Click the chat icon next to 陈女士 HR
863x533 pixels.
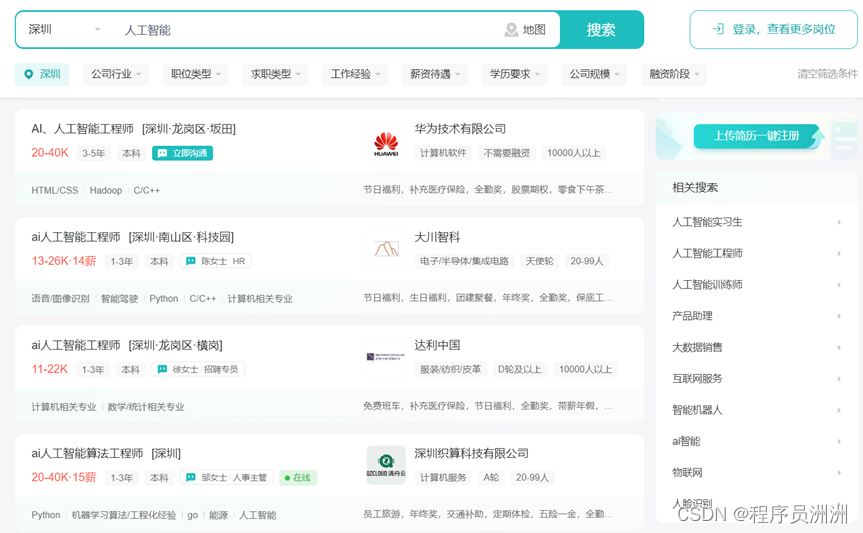tap(191, 261)
